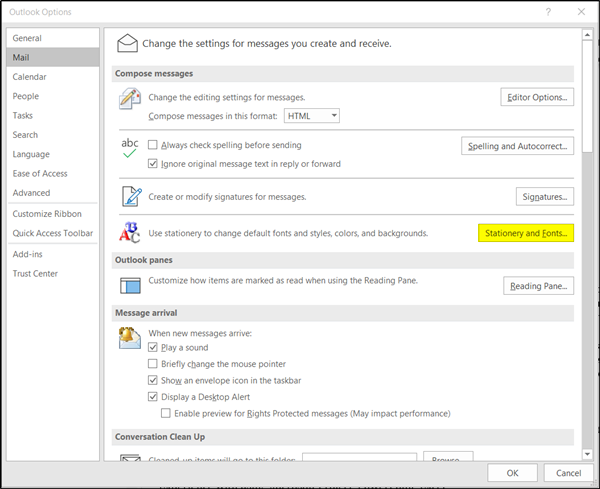The height and width of the screenshot is (489, 600).
Task: Select the General category
Action: click(53, 38)
